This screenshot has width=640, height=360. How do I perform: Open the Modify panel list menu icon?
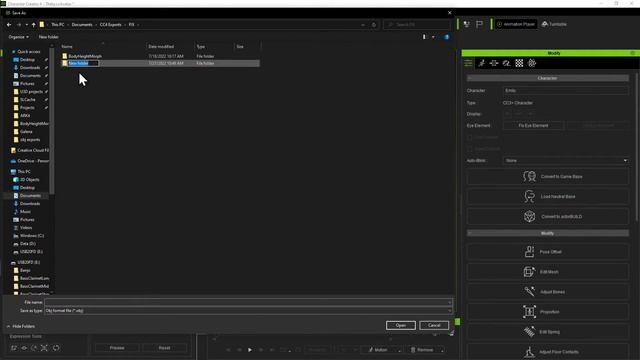[468, 63]
